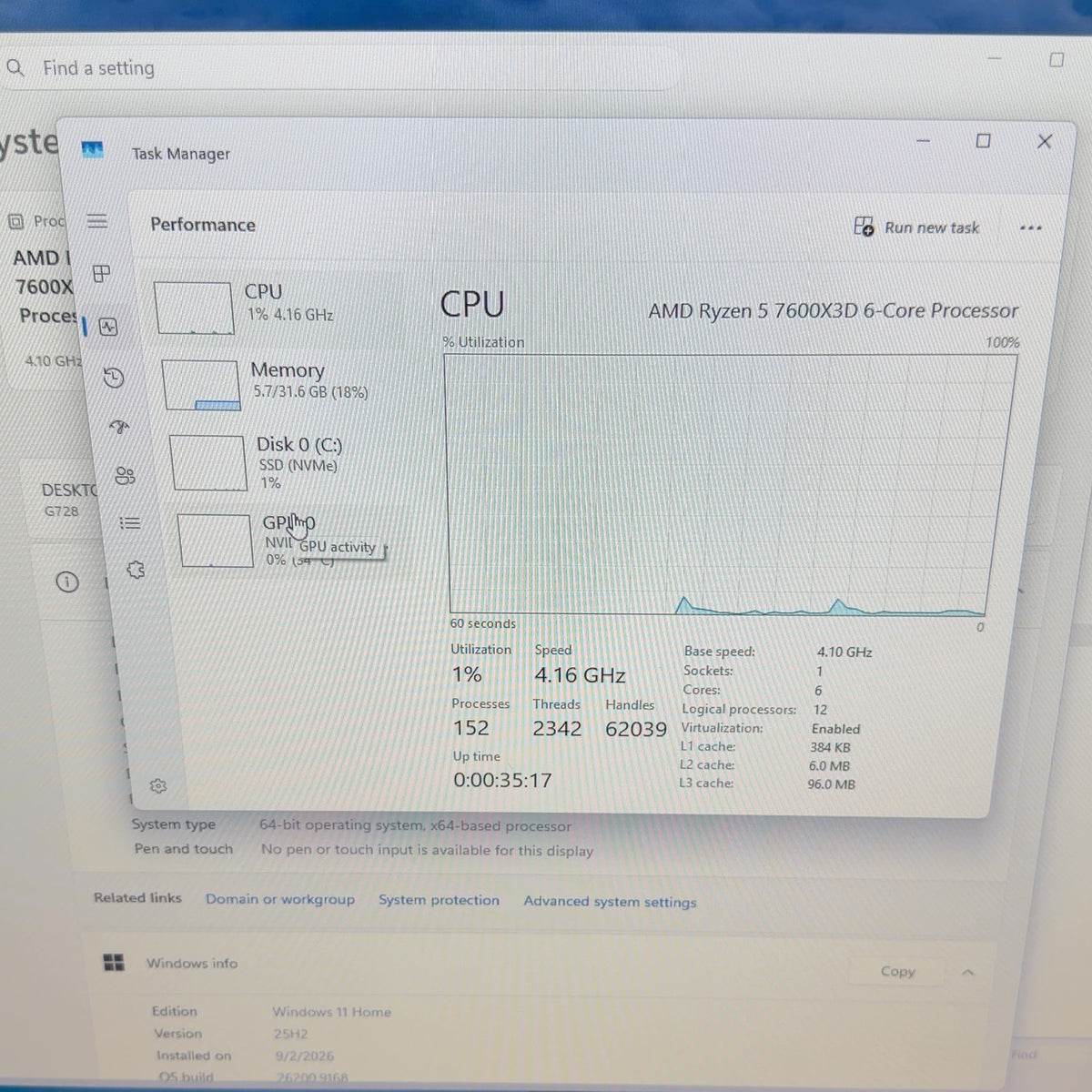Open App history page icon
Screen dimensions: 1092x1092
pyautogui.click(x=114, y=378)
